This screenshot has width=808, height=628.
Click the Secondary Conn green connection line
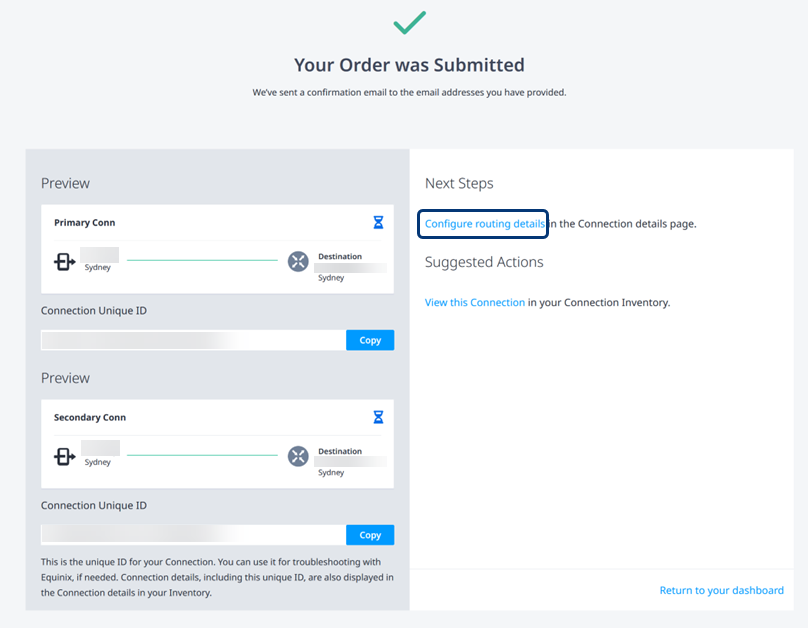[202, 455]
